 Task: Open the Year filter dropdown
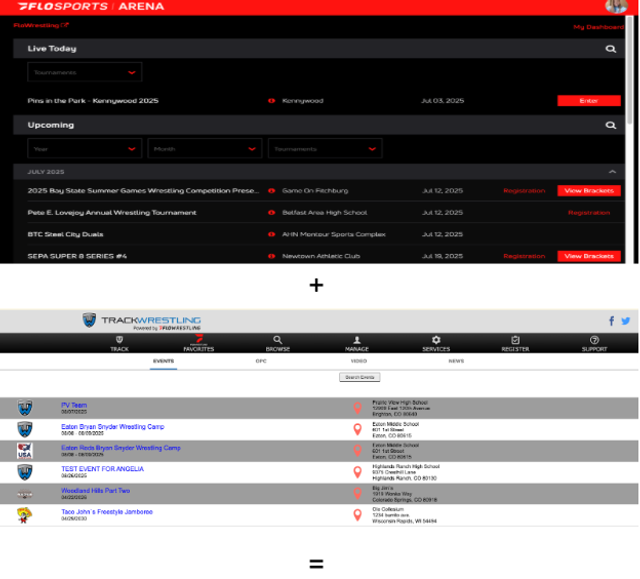[x=84, y=149]
